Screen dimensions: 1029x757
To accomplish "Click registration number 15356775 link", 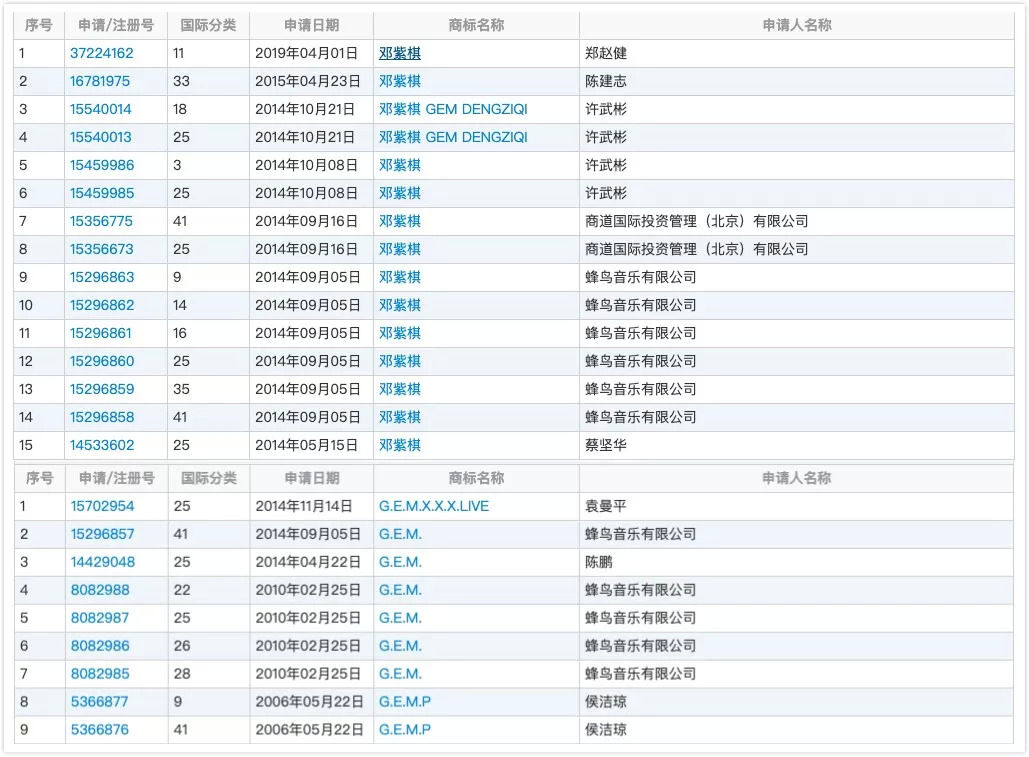I will 101,221.
